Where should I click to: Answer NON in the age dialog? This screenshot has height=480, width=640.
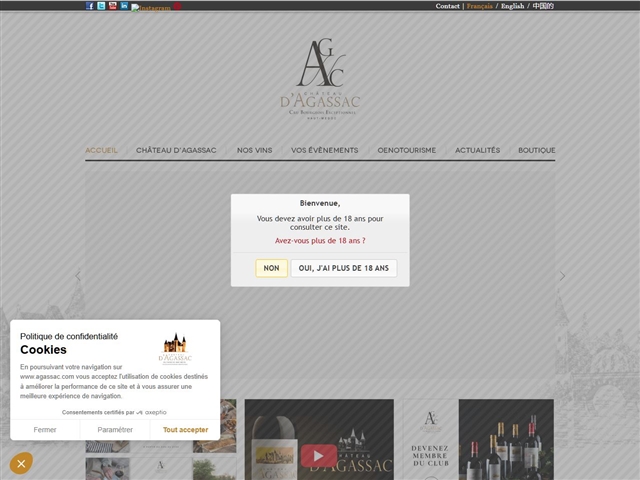(271, 268)
